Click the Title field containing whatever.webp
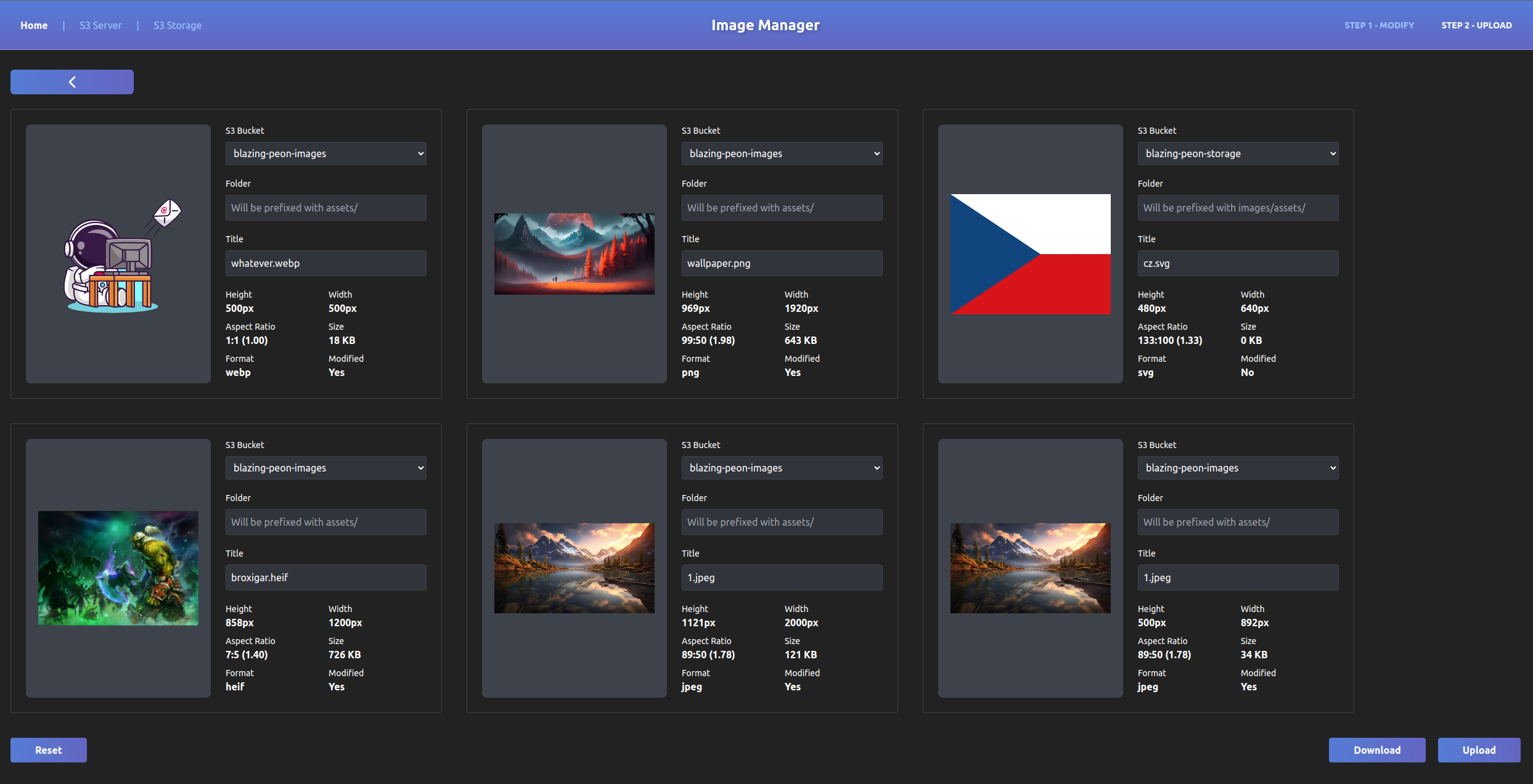The width and height of the screenshot is (1533, 784). tap(325, 263)
